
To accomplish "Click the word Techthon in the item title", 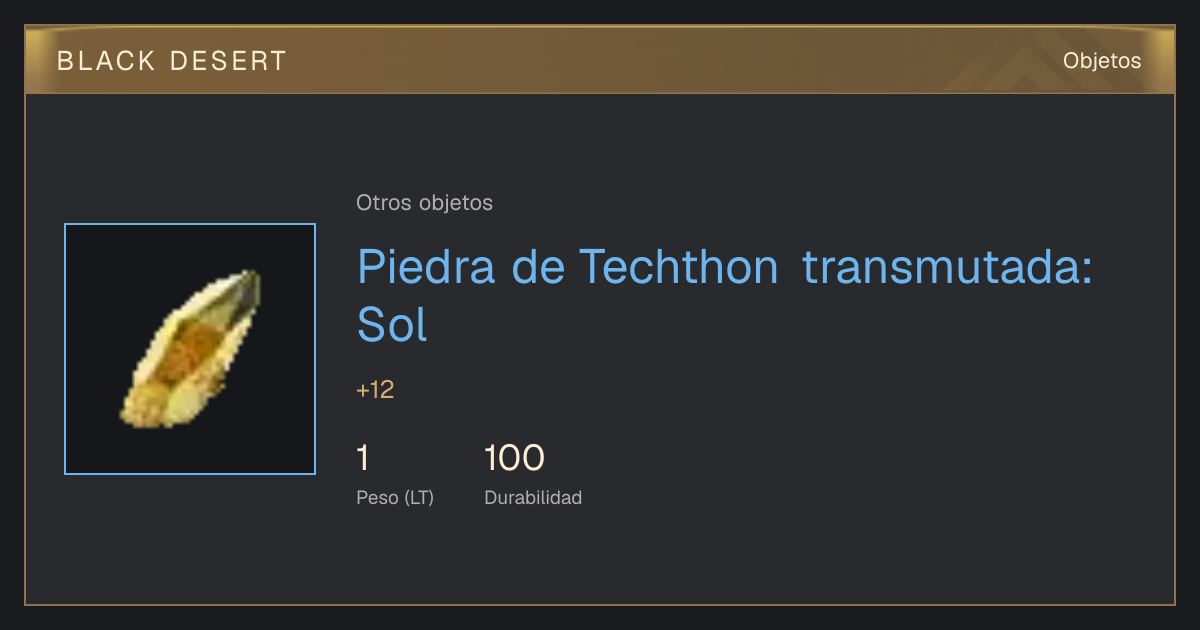I will (x=679, y=267).
